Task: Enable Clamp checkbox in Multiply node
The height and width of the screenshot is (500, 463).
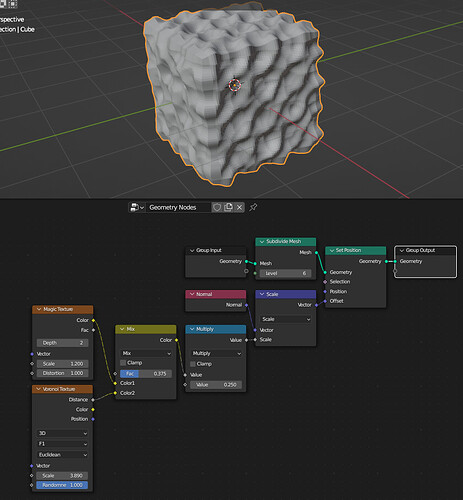Action: click(193, 364)
